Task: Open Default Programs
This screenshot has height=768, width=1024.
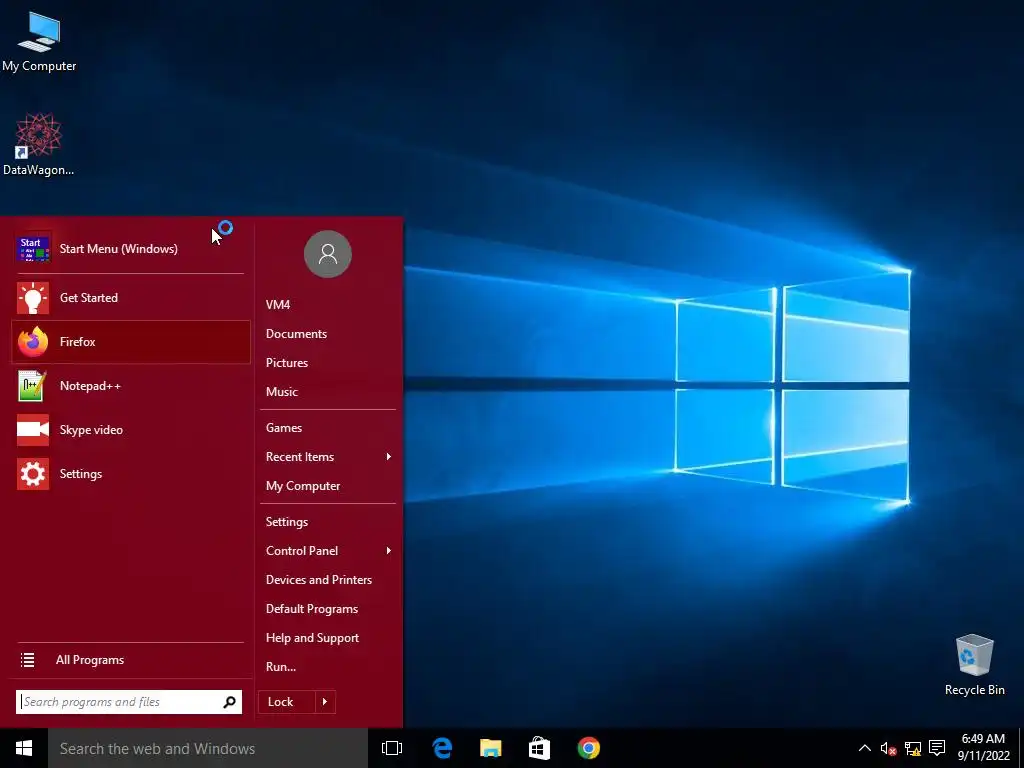Action: click(x=328, y=609)
